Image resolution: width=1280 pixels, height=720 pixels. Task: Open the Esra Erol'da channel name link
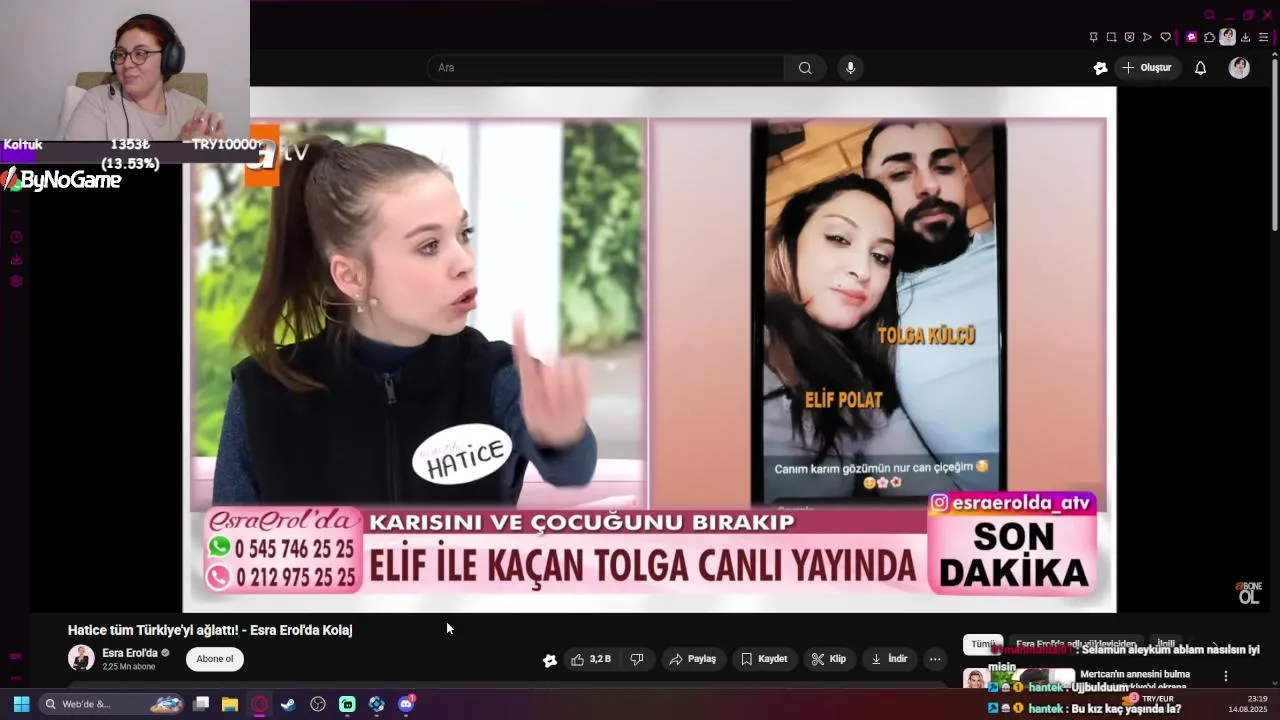[x=130, y=653]
